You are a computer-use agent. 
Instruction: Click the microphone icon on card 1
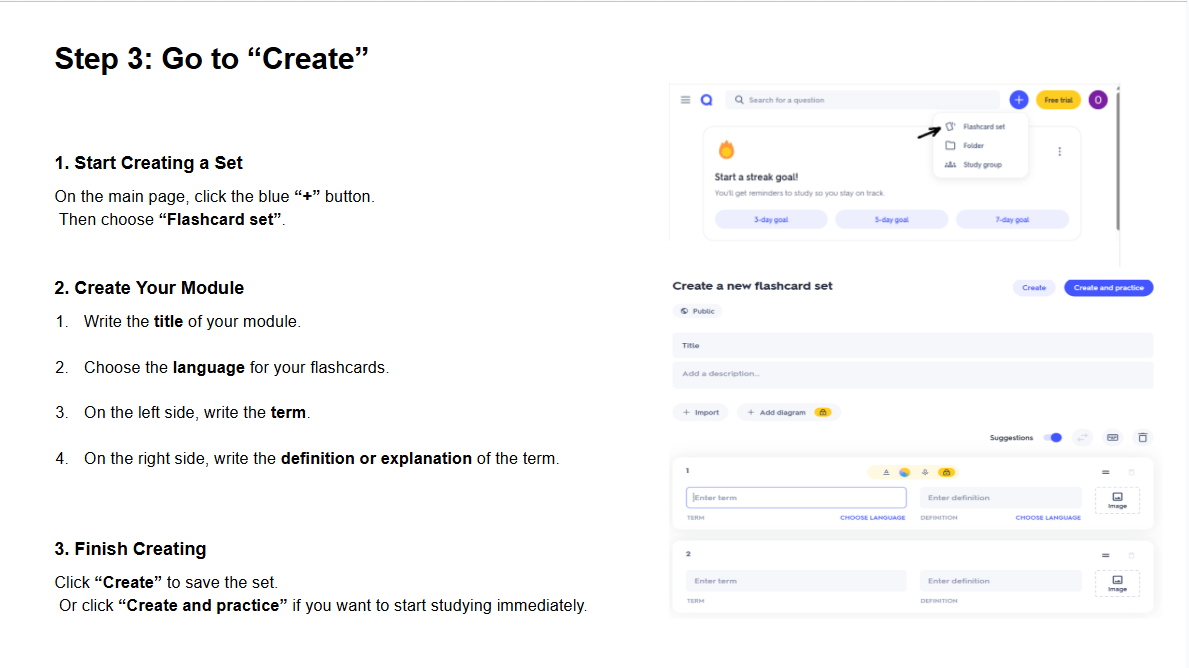point(925,472)
